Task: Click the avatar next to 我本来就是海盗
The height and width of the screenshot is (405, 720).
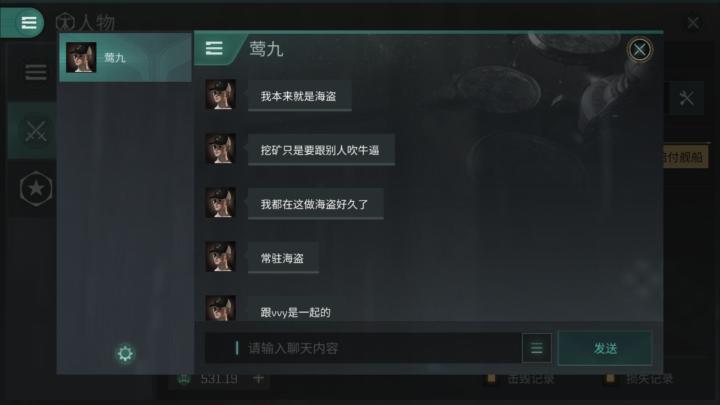Action: coord(220,95)
